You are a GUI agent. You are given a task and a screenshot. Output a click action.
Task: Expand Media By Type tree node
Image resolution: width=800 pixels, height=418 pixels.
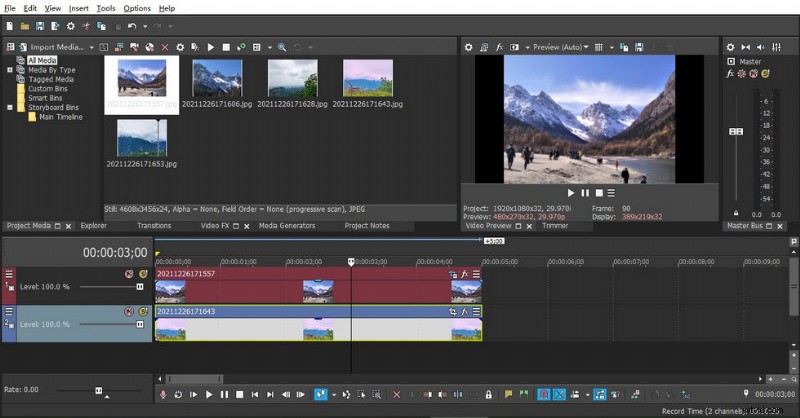coord(10,70)
